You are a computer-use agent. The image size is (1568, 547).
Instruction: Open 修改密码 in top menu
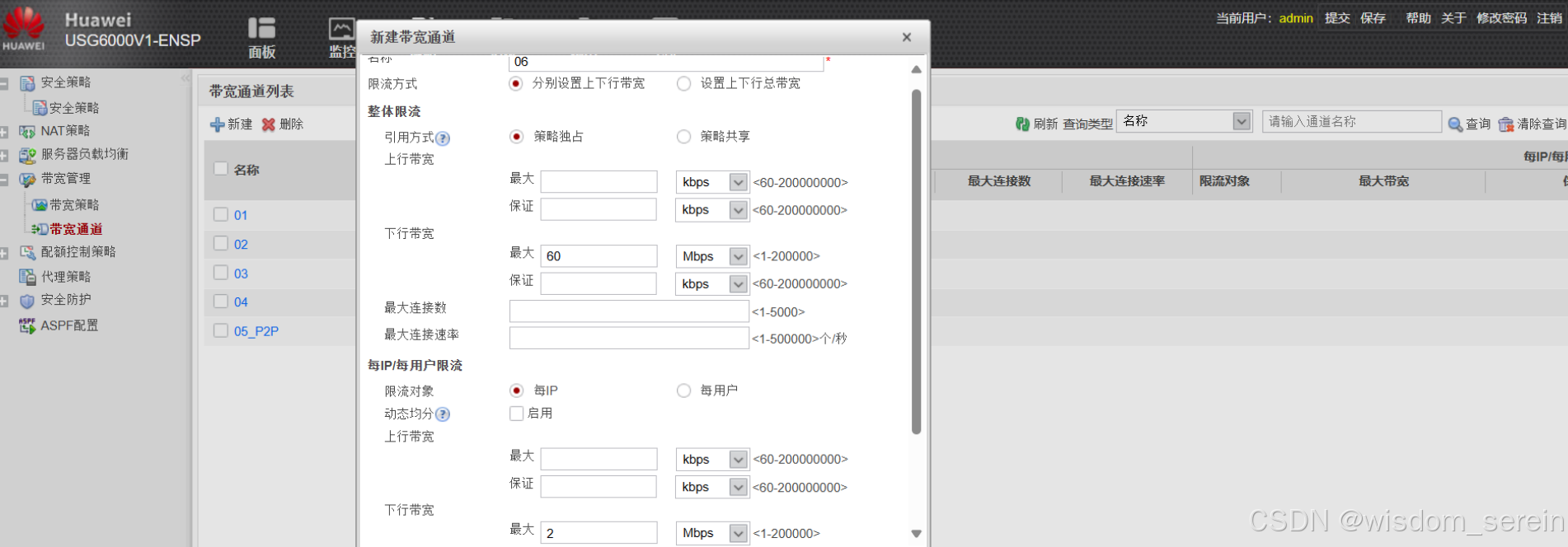pos(1501,18)
